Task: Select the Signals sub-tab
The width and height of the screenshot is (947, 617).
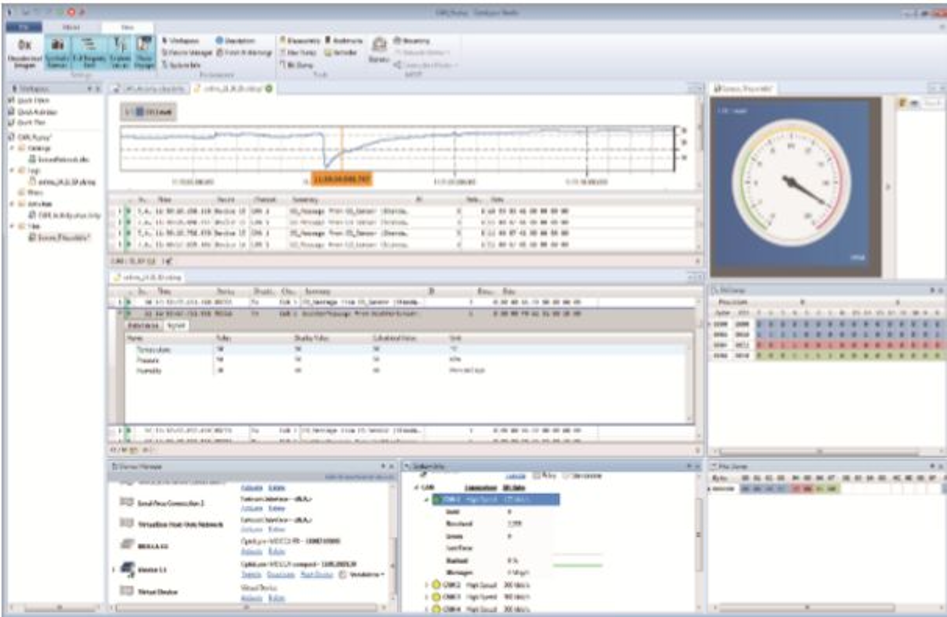Action: coord(176,326)
